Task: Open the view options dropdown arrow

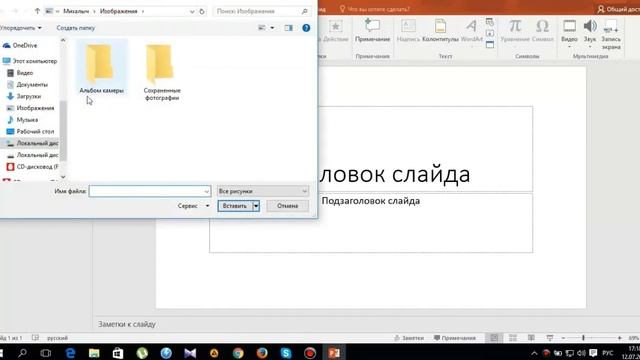Action: click(x=272, y=28)
